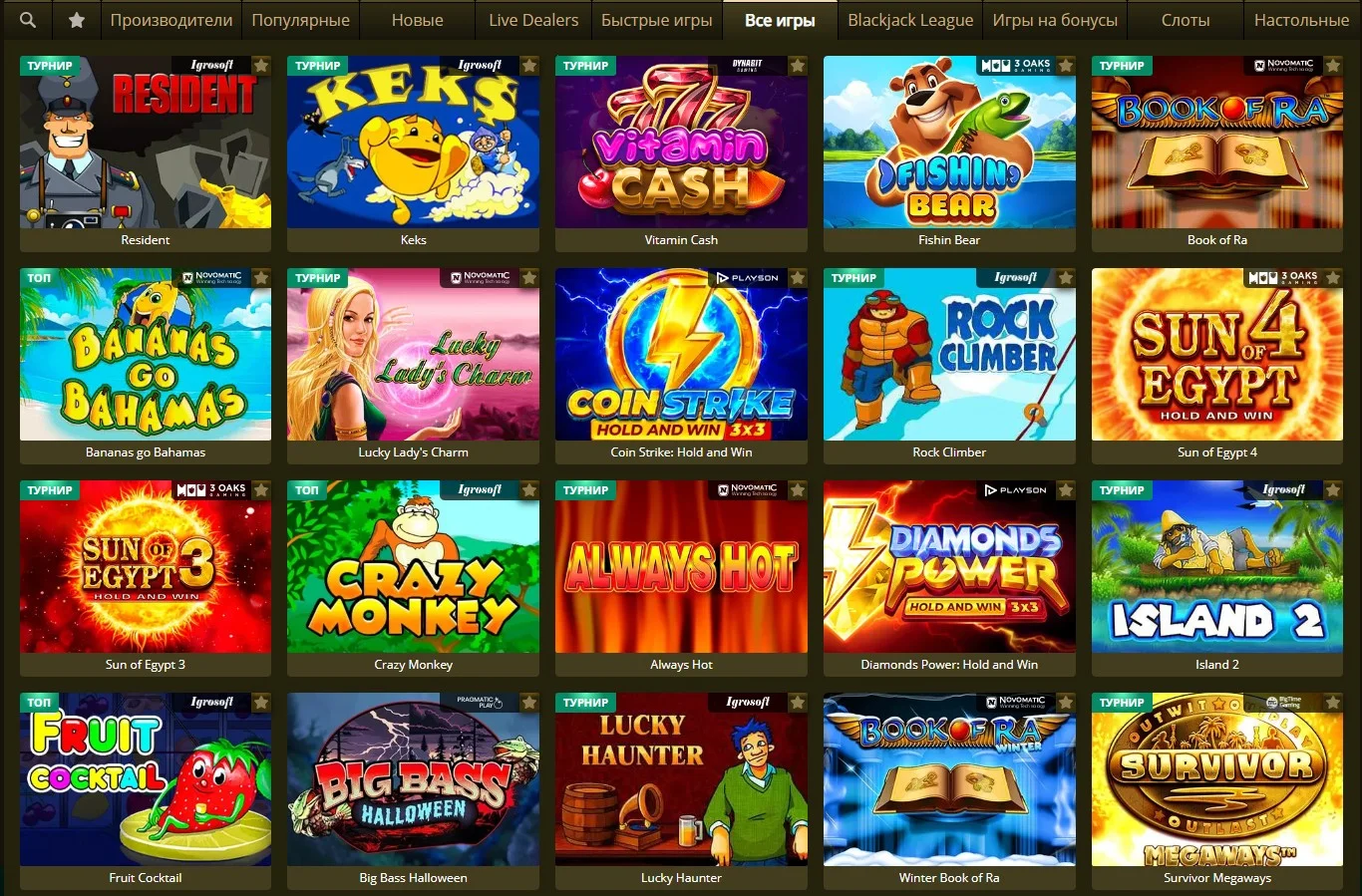Star the Survivor Megaways tile

click(x=1334, y=703)
